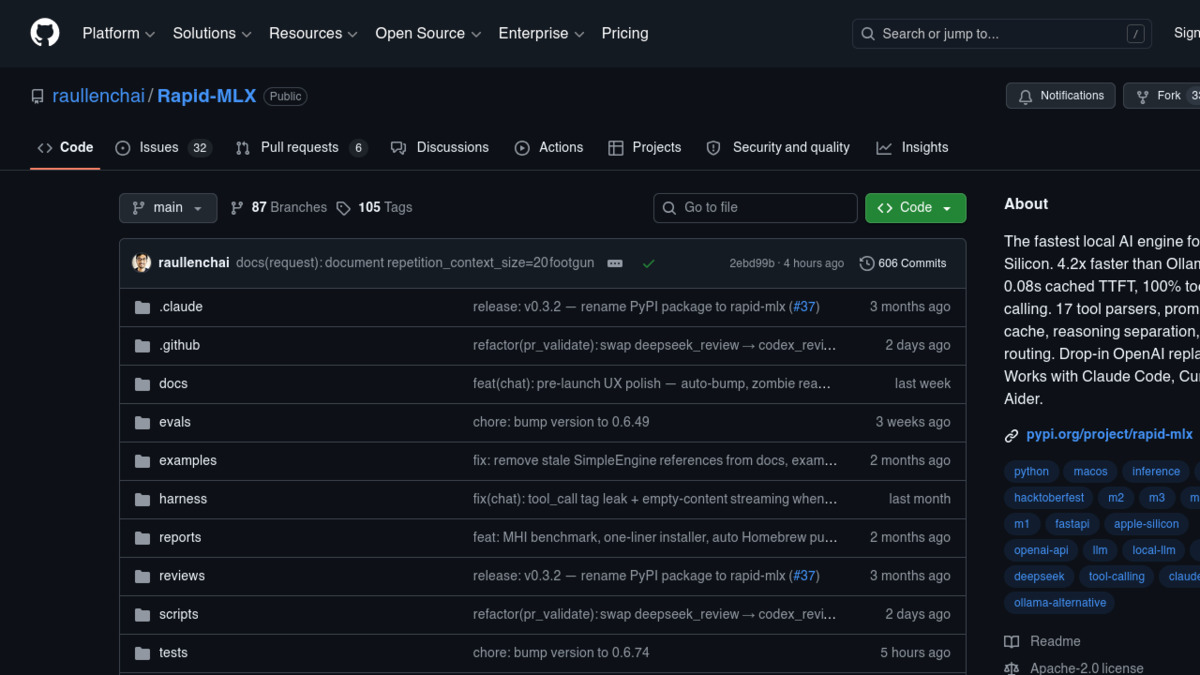Select the hacktoberfest topic tag

coord(1049,497)
